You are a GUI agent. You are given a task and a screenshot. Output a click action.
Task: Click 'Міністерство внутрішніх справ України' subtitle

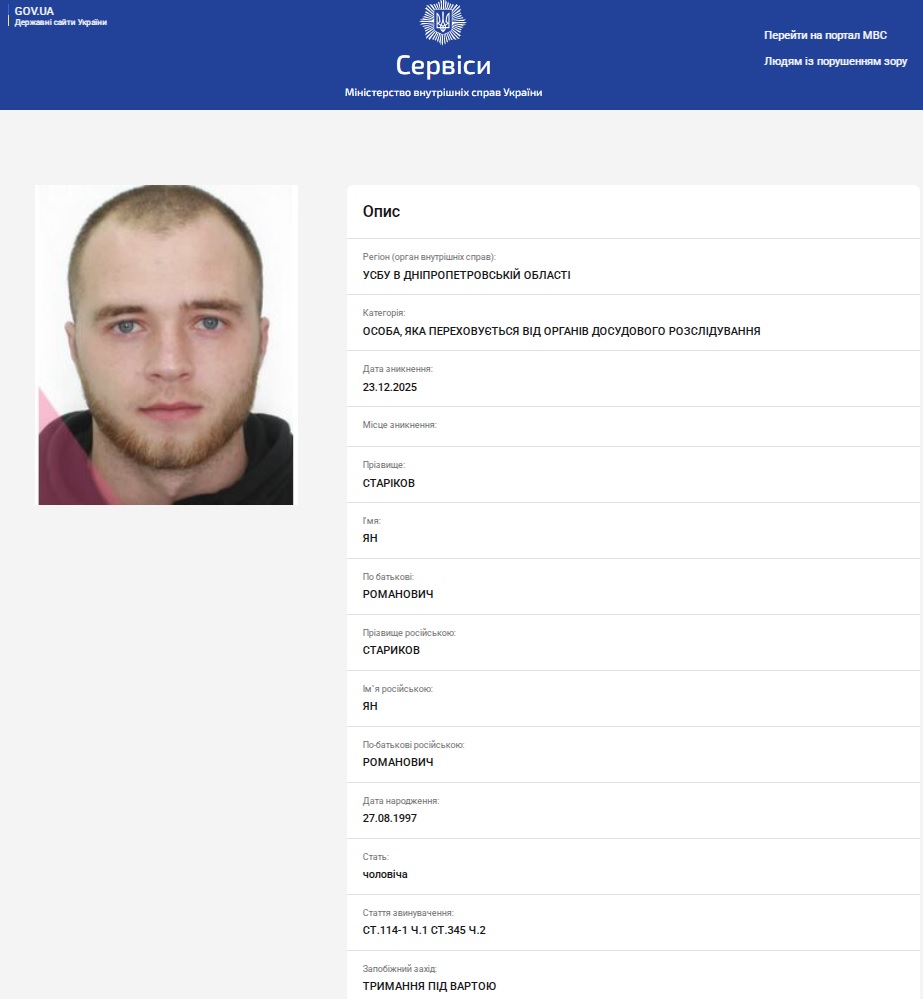point(443,92)
